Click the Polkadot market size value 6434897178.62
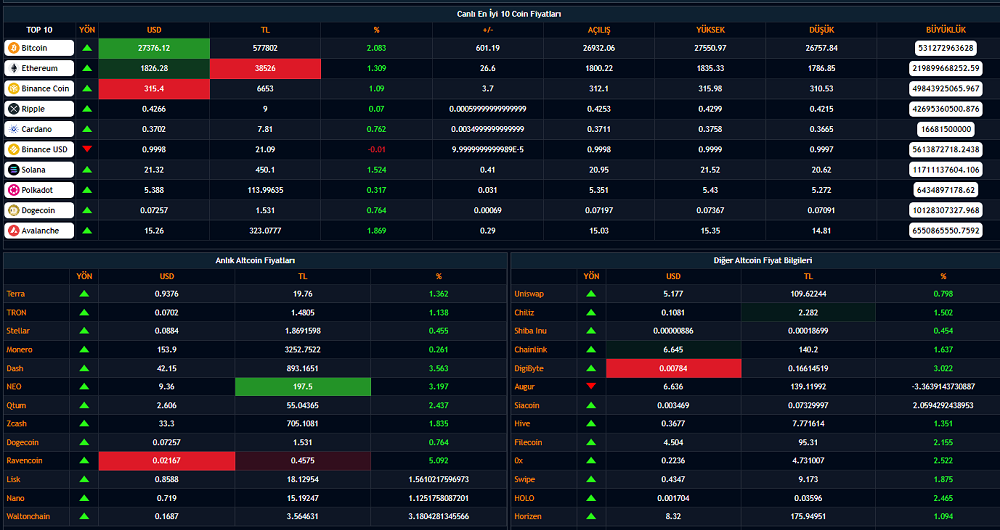Screen dimensions: 1000x530 coord(946,190)
